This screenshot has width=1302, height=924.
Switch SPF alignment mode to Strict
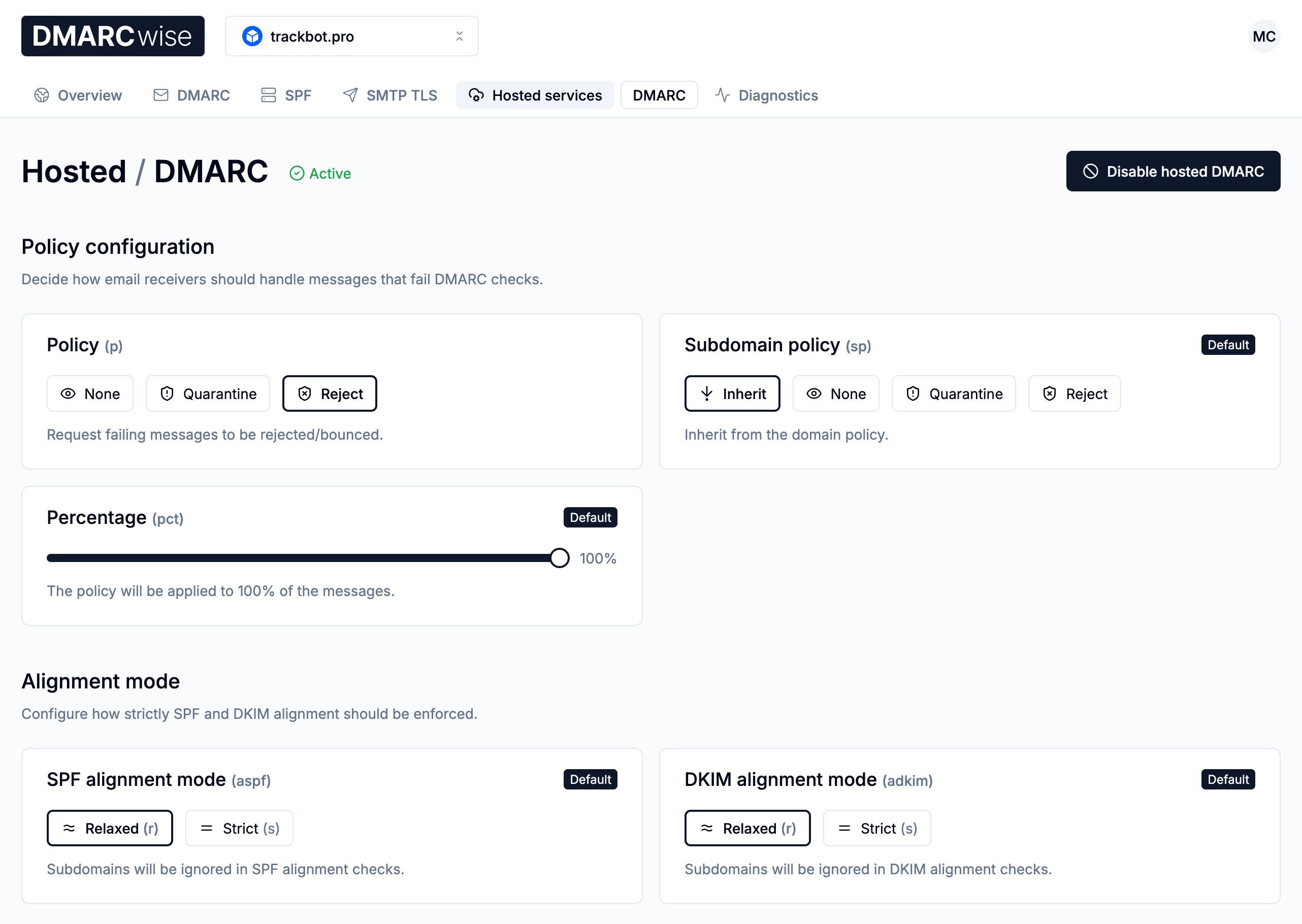click(239, 828)
